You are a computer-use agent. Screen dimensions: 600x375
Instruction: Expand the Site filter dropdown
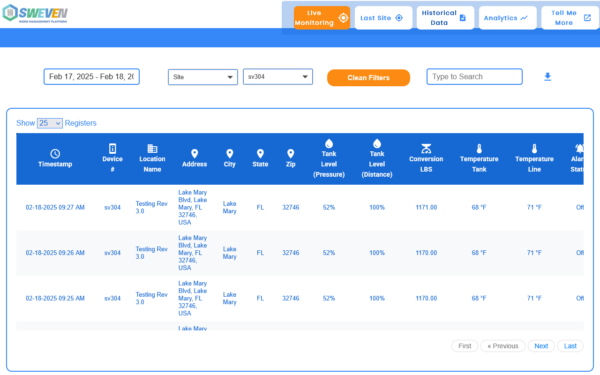click(x=203, y=77)
